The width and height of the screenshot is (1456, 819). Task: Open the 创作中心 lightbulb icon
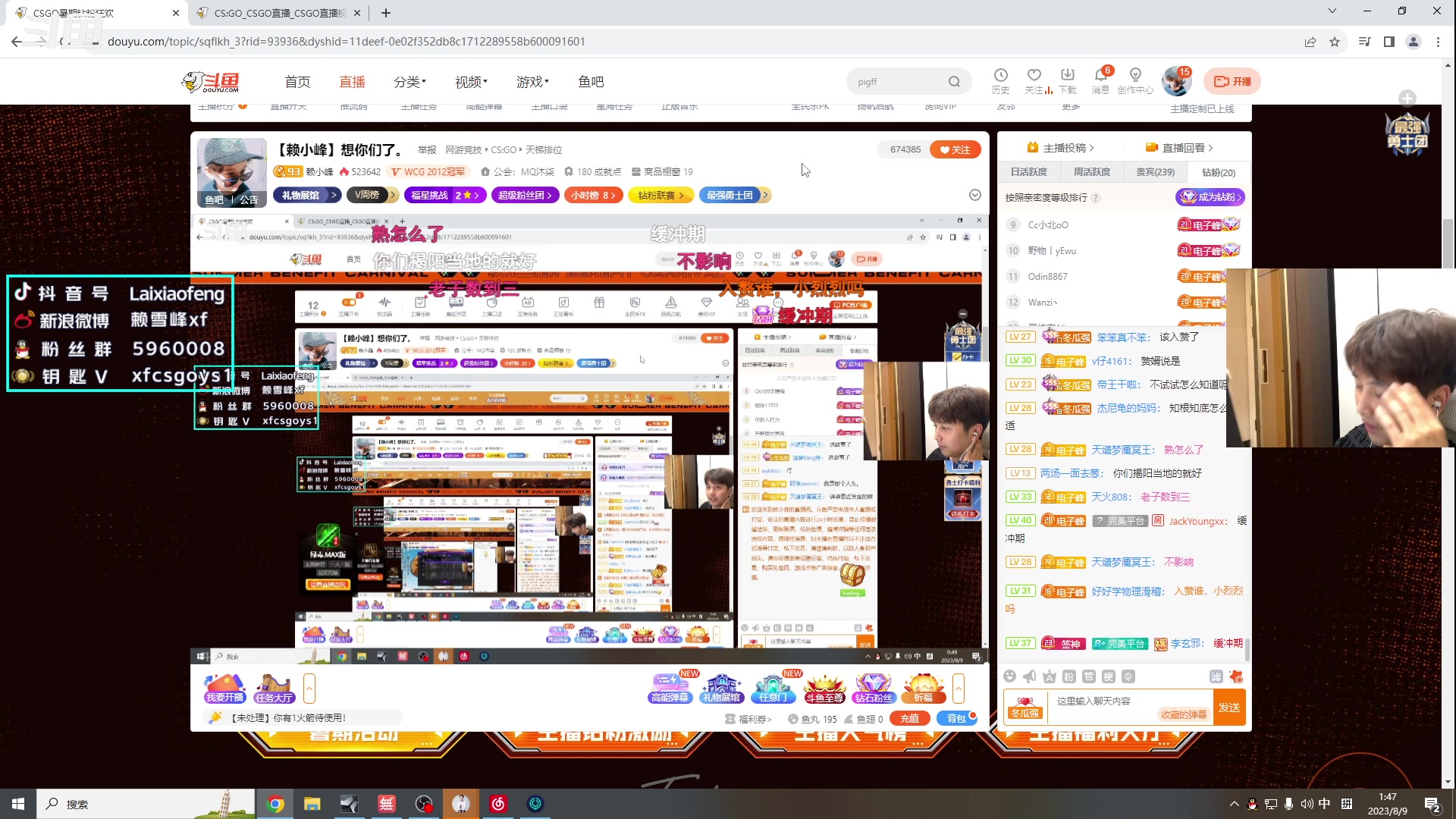click(x=1135, y=80)
